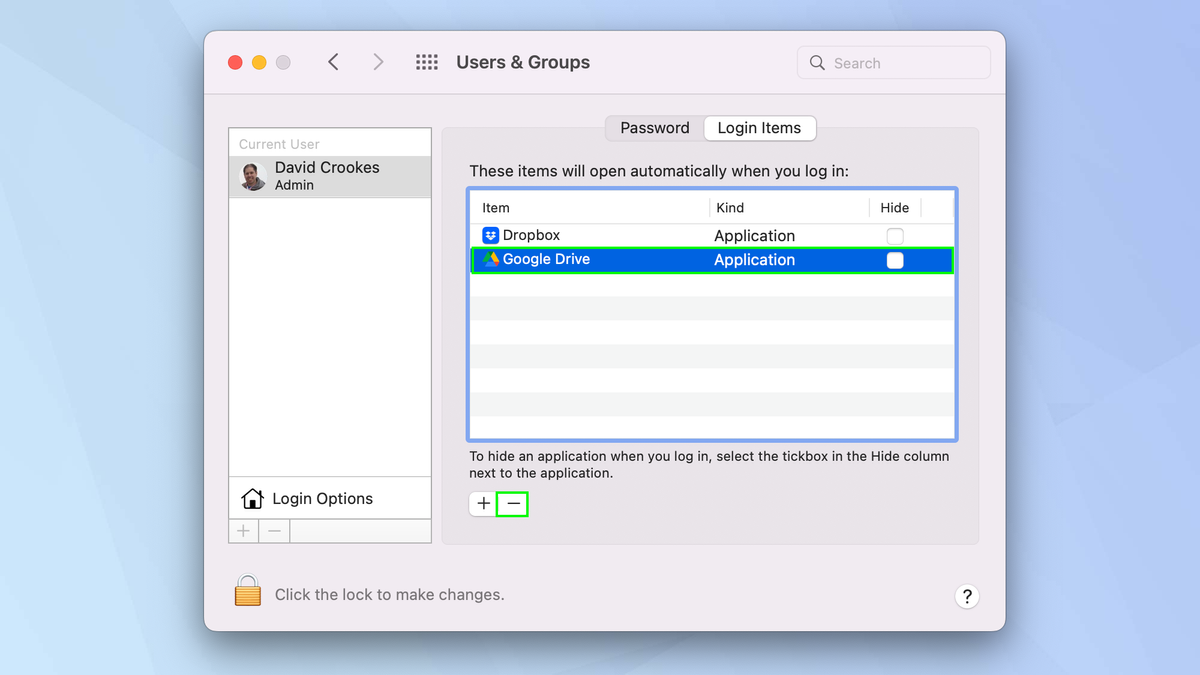Click the show-all preferences grid icon
Image resolution: width=1200 pixels, height=675 pixels.
tap(427, 62)
